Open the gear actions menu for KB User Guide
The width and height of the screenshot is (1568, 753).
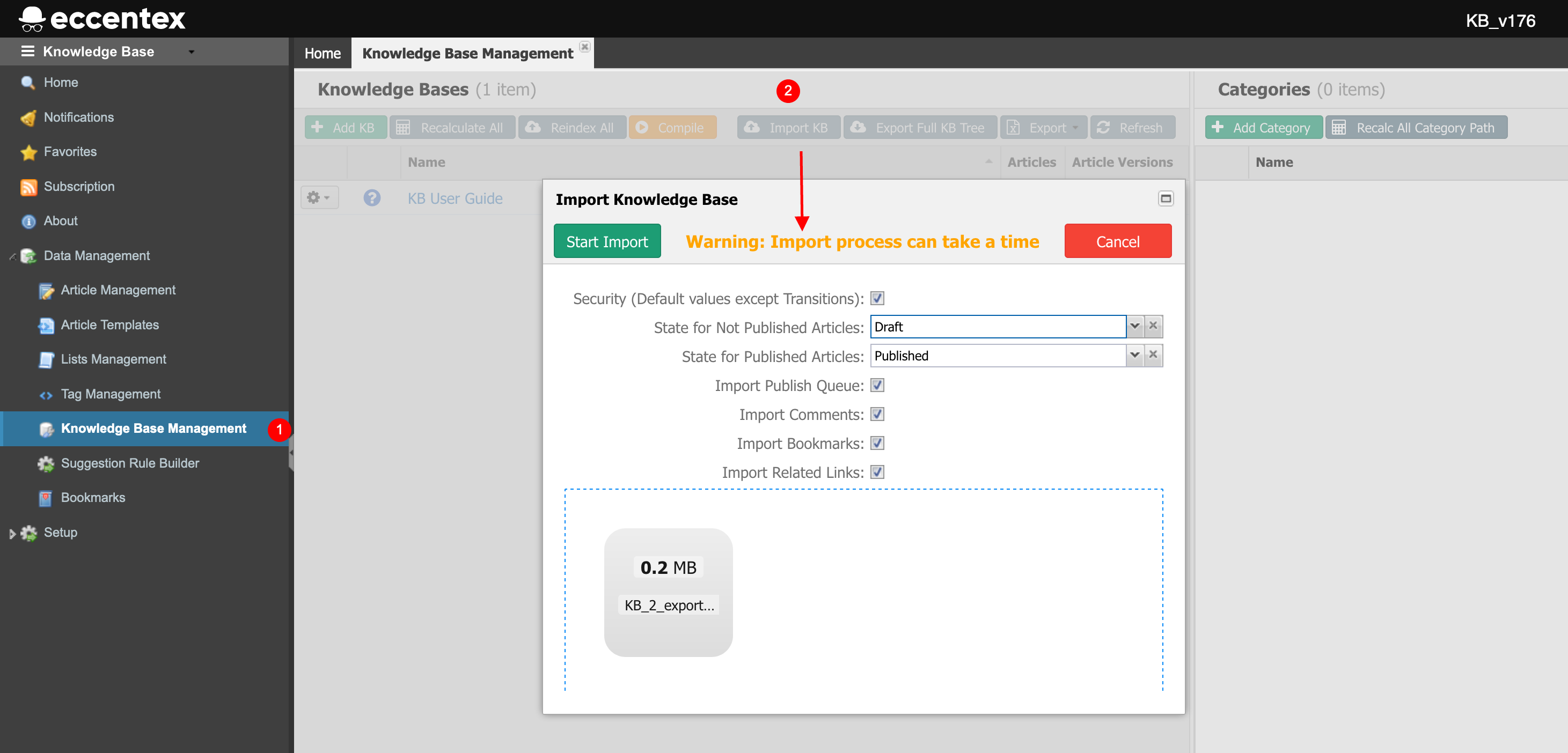point(319,198)
